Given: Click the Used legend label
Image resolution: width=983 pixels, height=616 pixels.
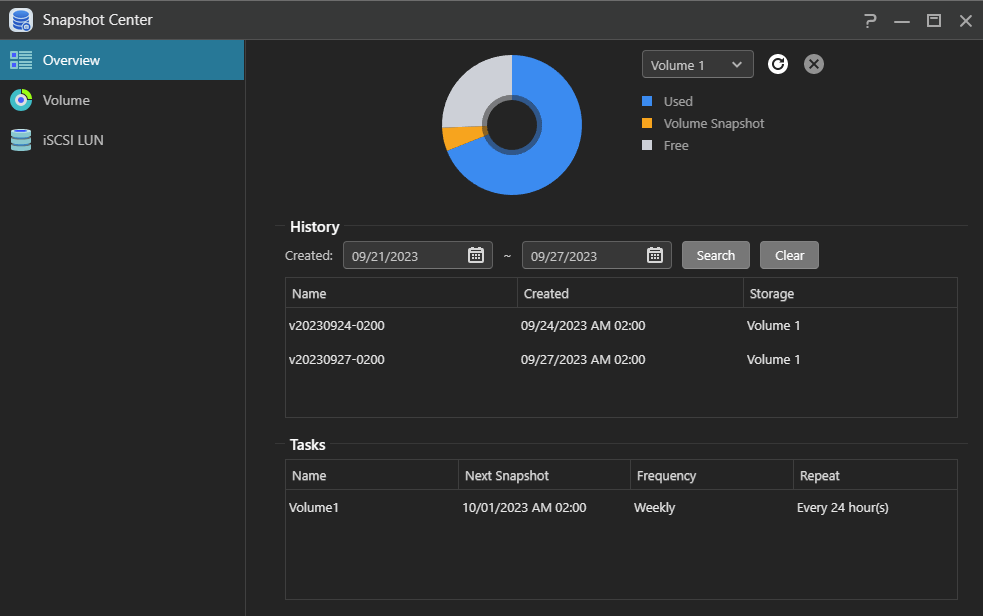Looking at the screenshot, I should (x=678, y=101).
